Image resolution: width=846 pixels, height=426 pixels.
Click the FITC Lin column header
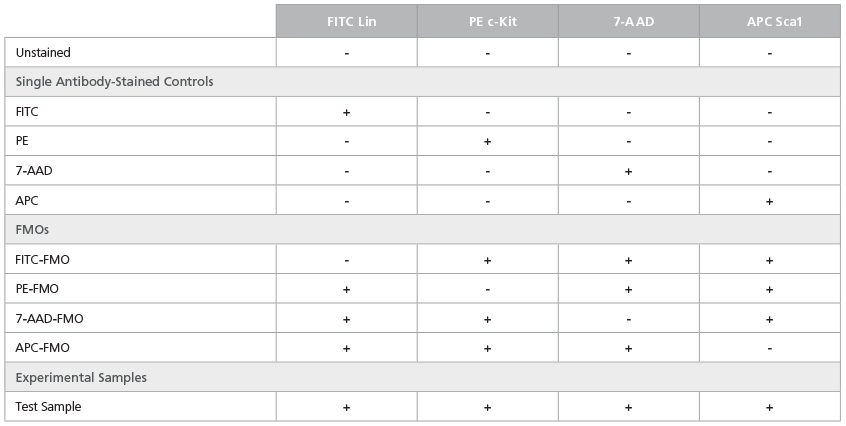click(x=351, y=22)
